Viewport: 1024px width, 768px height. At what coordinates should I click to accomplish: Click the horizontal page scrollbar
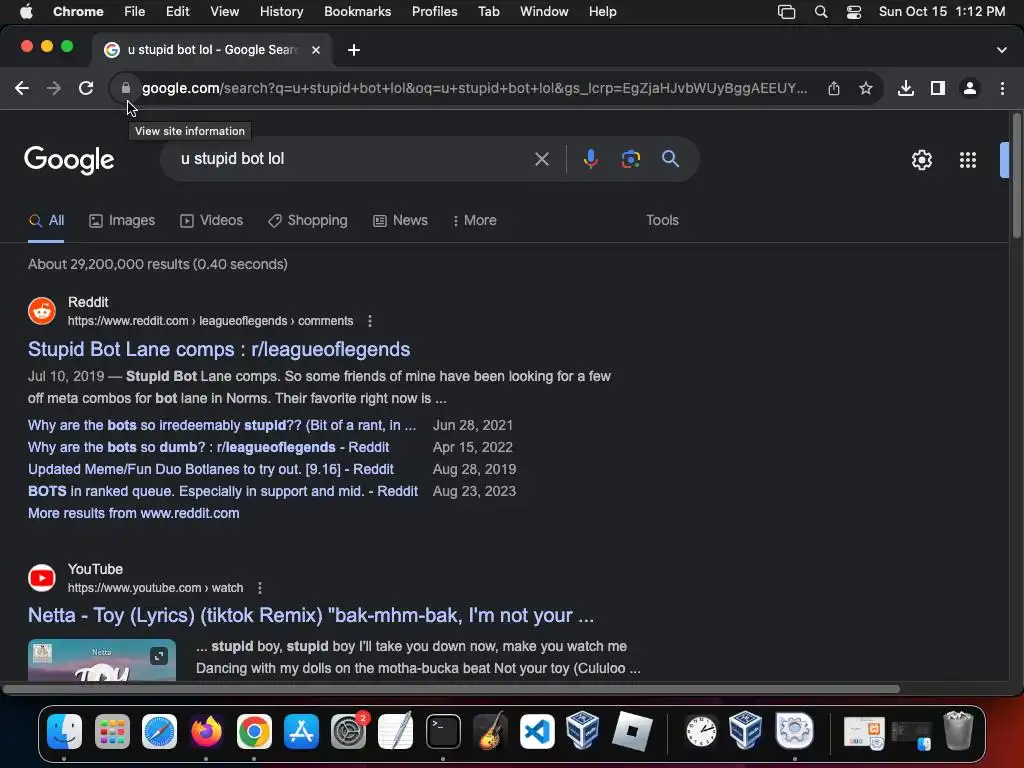click(451, 689)
